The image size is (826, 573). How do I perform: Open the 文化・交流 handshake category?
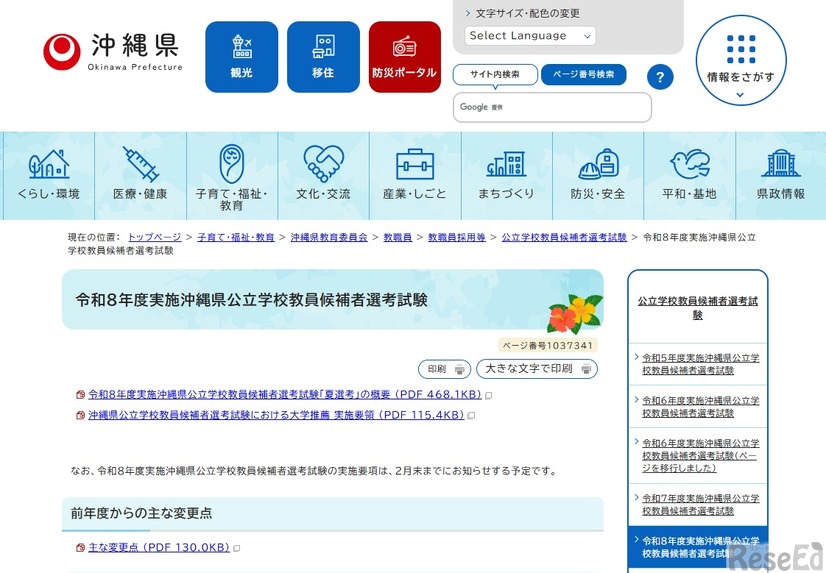pos(323,175)
